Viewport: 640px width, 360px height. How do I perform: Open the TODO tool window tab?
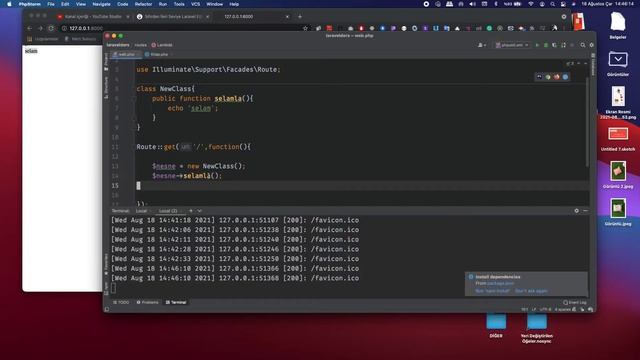(x=121, y=302)
